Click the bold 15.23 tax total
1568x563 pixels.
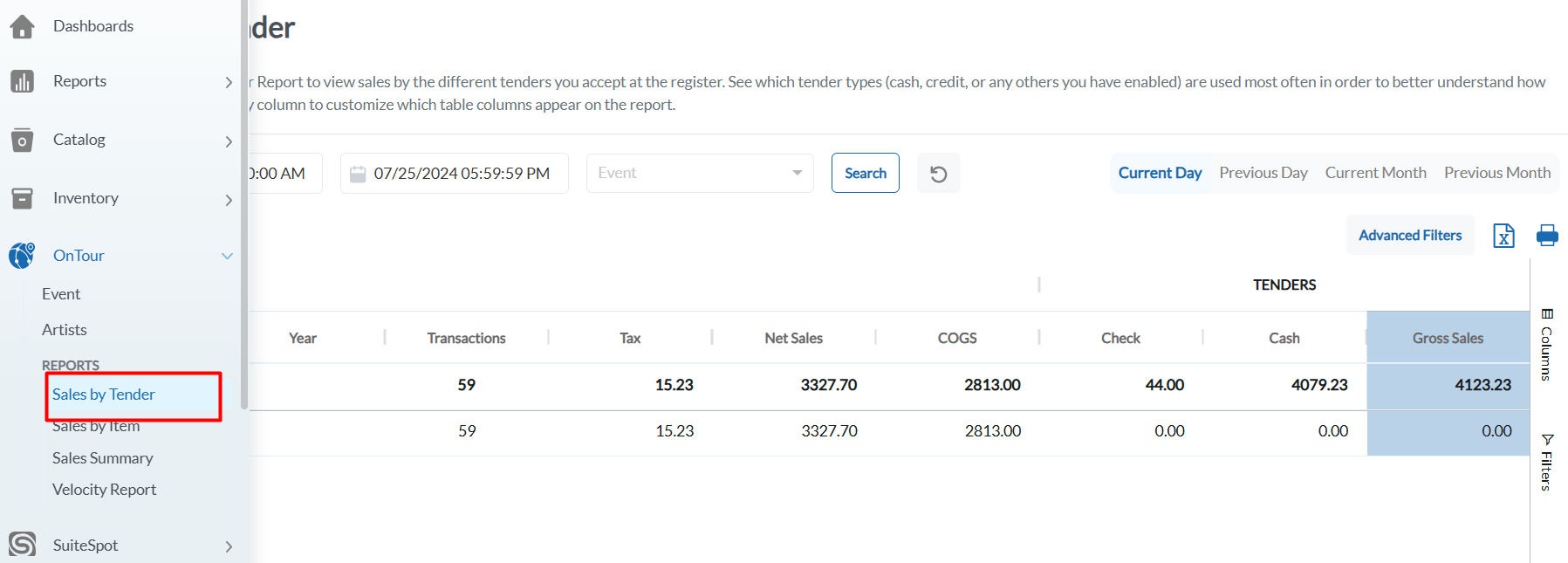(x=674, y=385)
